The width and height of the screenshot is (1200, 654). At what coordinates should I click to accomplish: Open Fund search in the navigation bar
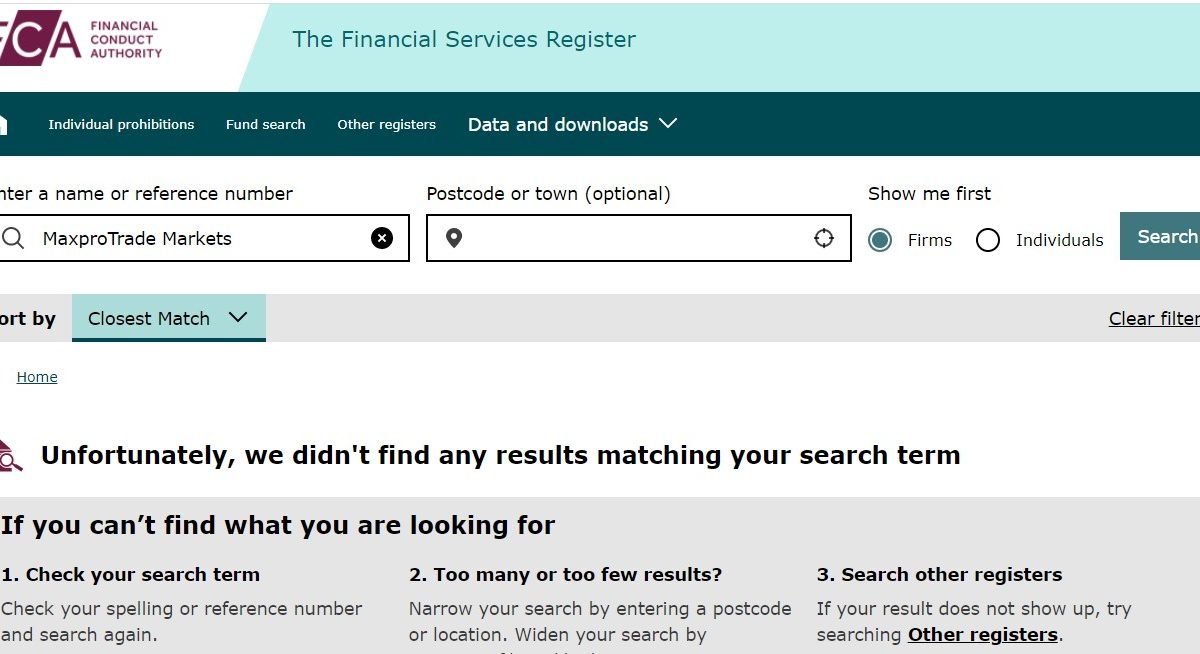(x=266, y=125)
